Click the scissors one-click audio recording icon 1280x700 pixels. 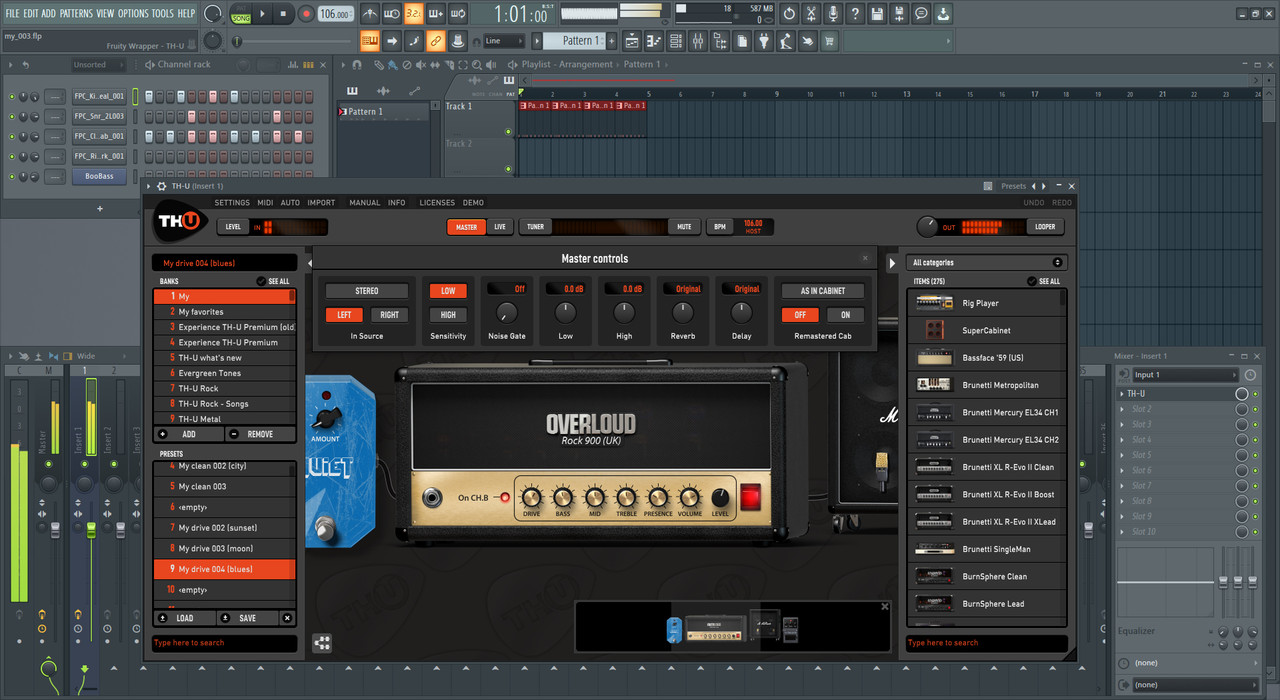point(811,14)
